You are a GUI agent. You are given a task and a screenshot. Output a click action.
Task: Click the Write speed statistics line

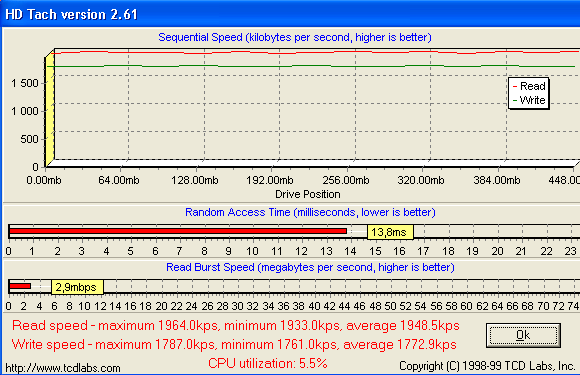click(234, 345)
